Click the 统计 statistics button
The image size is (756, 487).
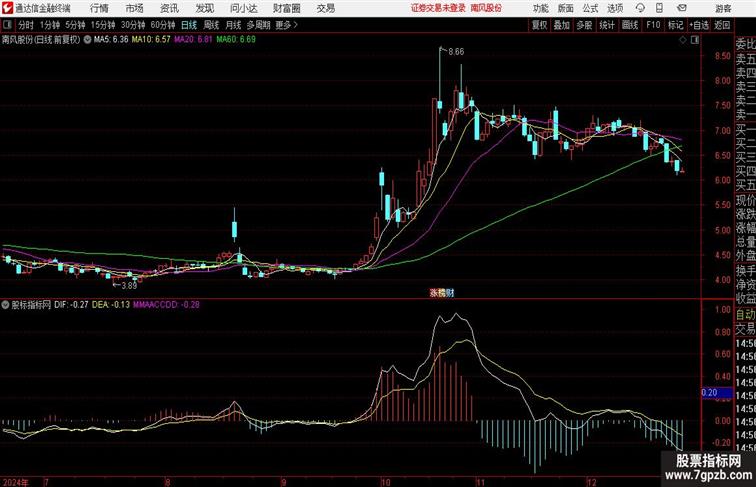[x=607, y=25]
